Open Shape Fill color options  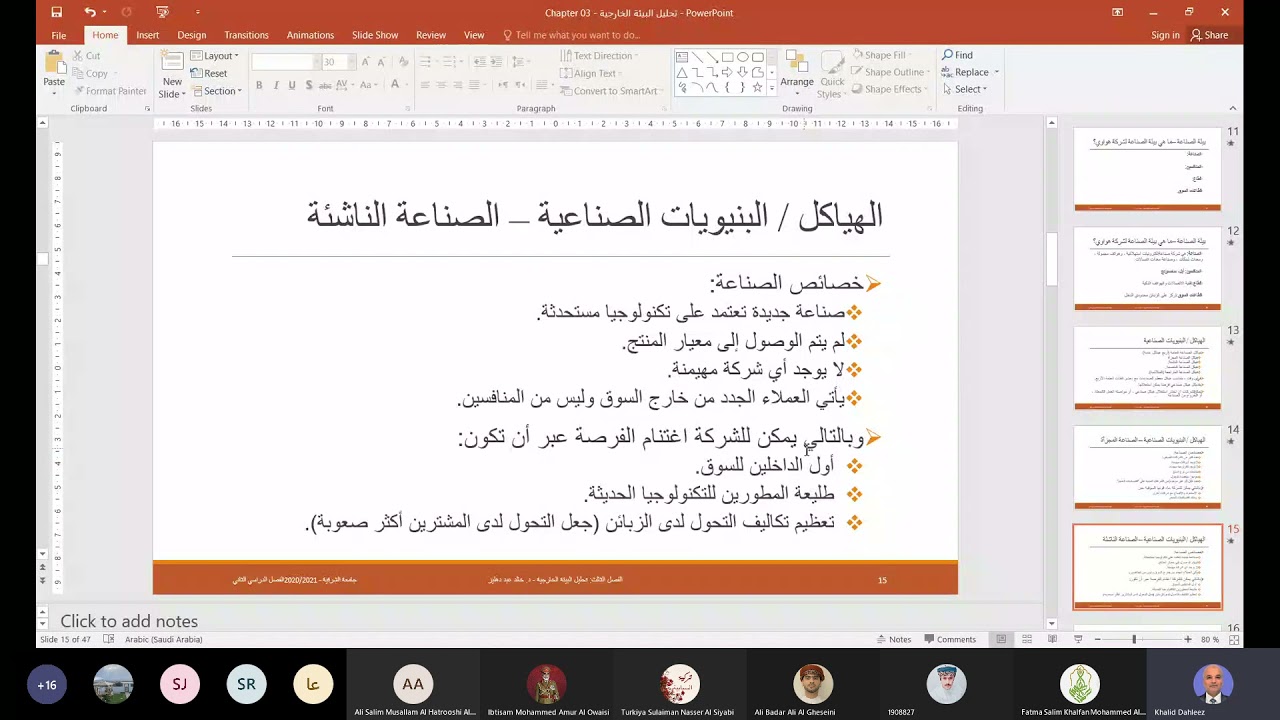[882, 56]
